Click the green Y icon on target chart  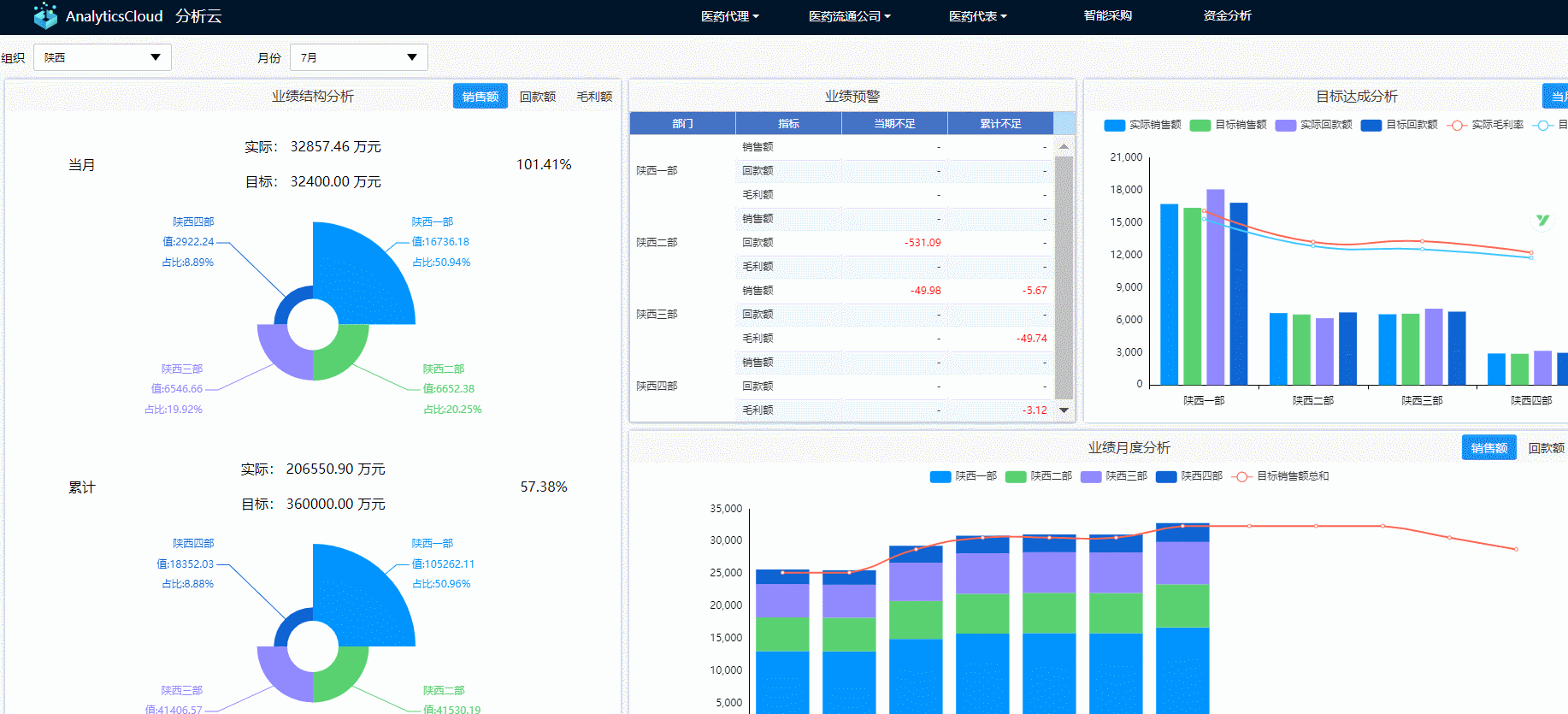(1542, 221)
